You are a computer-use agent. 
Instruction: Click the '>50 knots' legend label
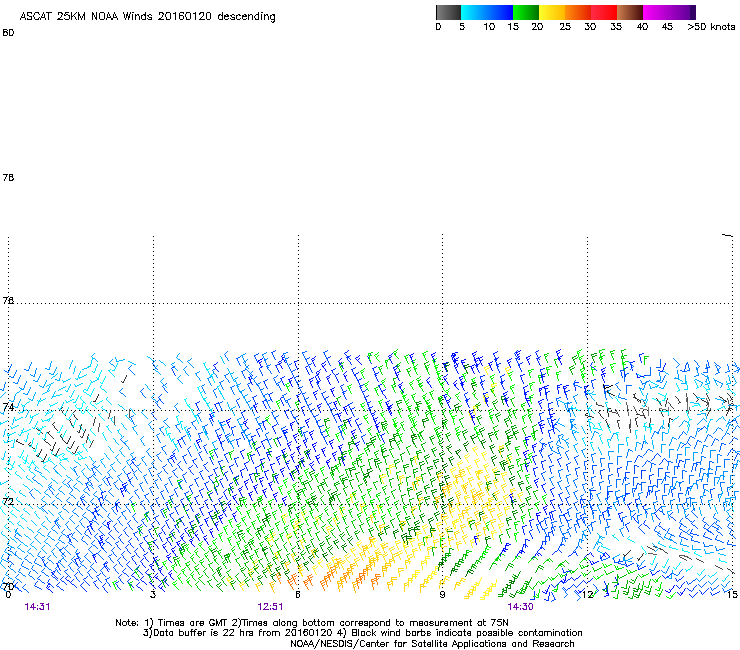(x=711, y=27)
